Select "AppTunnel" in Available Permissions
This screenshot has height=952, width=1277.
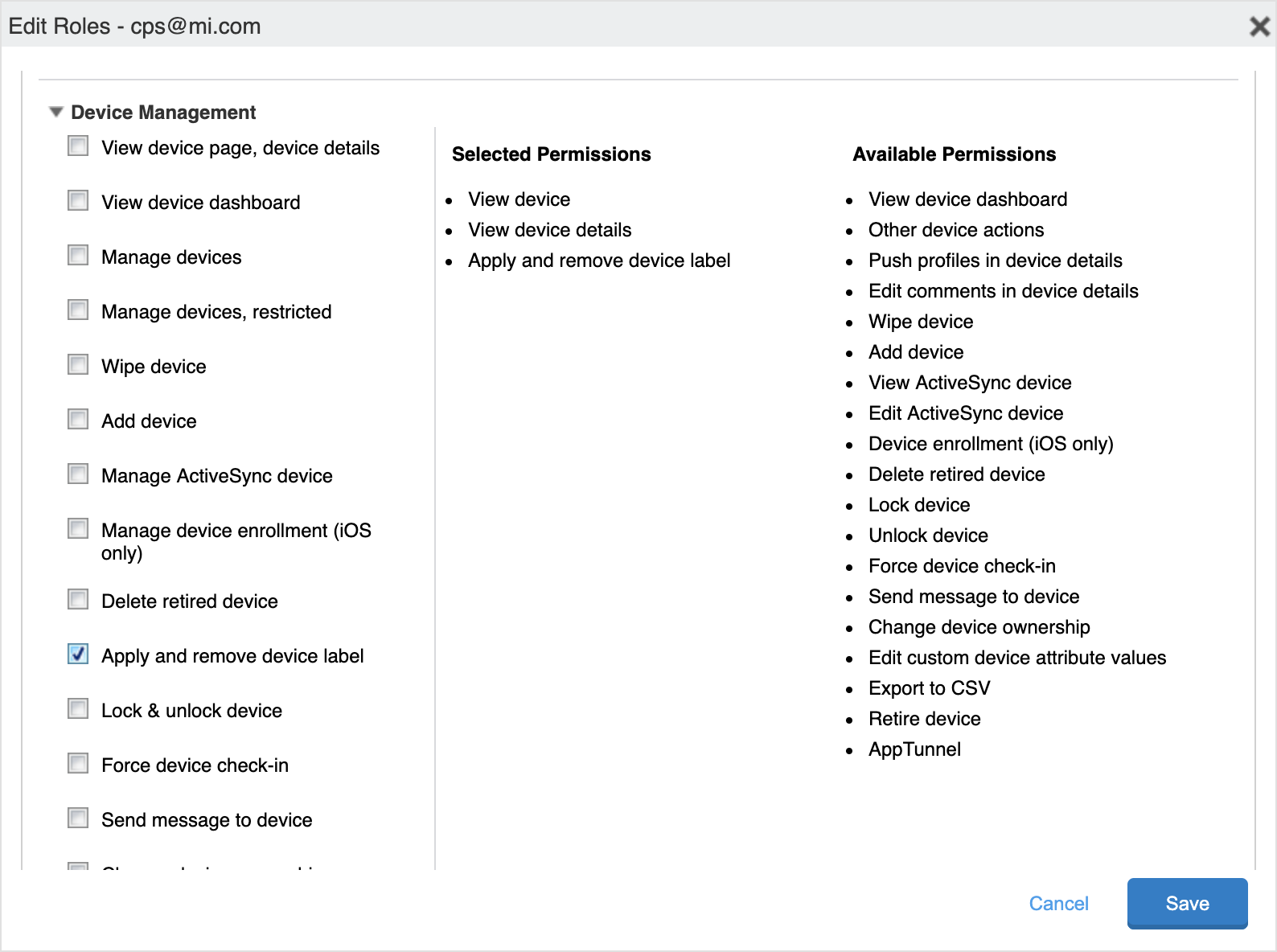click(914, 749)
